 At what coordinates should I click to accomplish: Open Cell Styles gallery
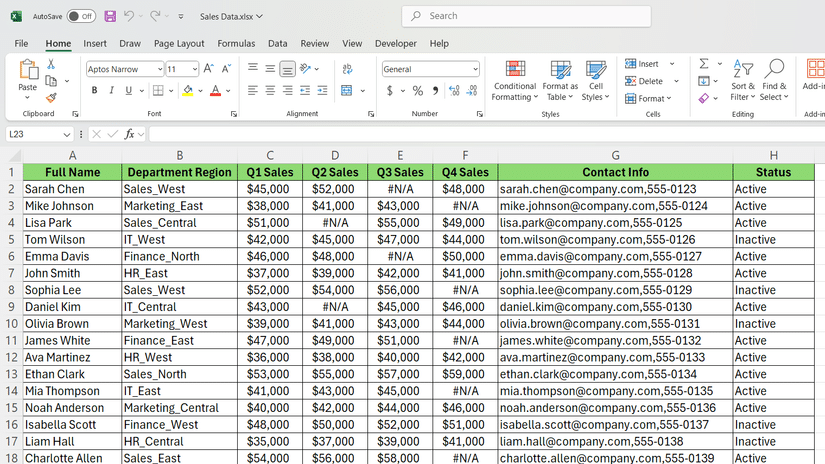596,80
